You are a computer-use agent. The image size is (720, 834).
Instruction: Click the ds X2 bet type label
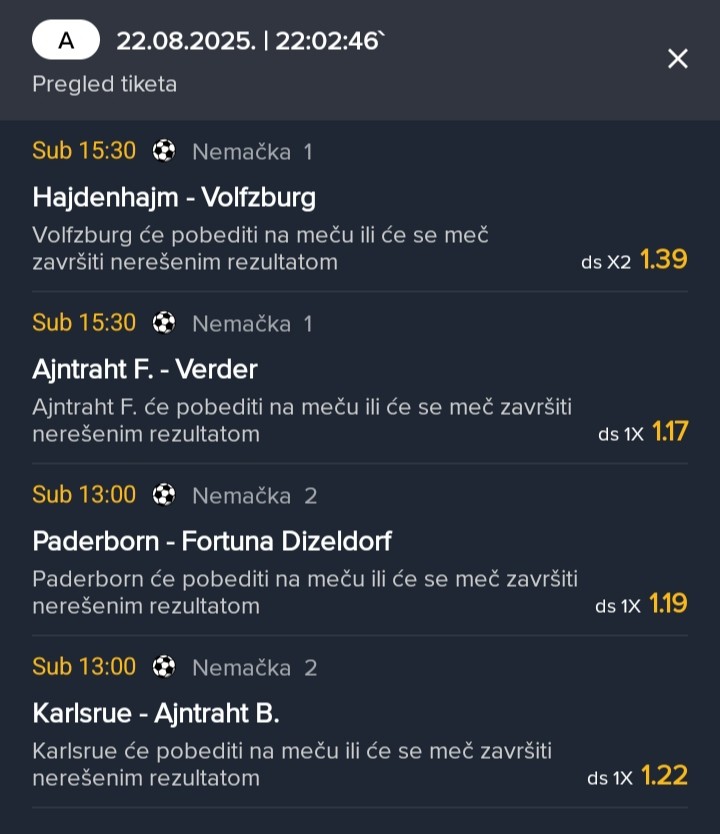pos(606,262)
